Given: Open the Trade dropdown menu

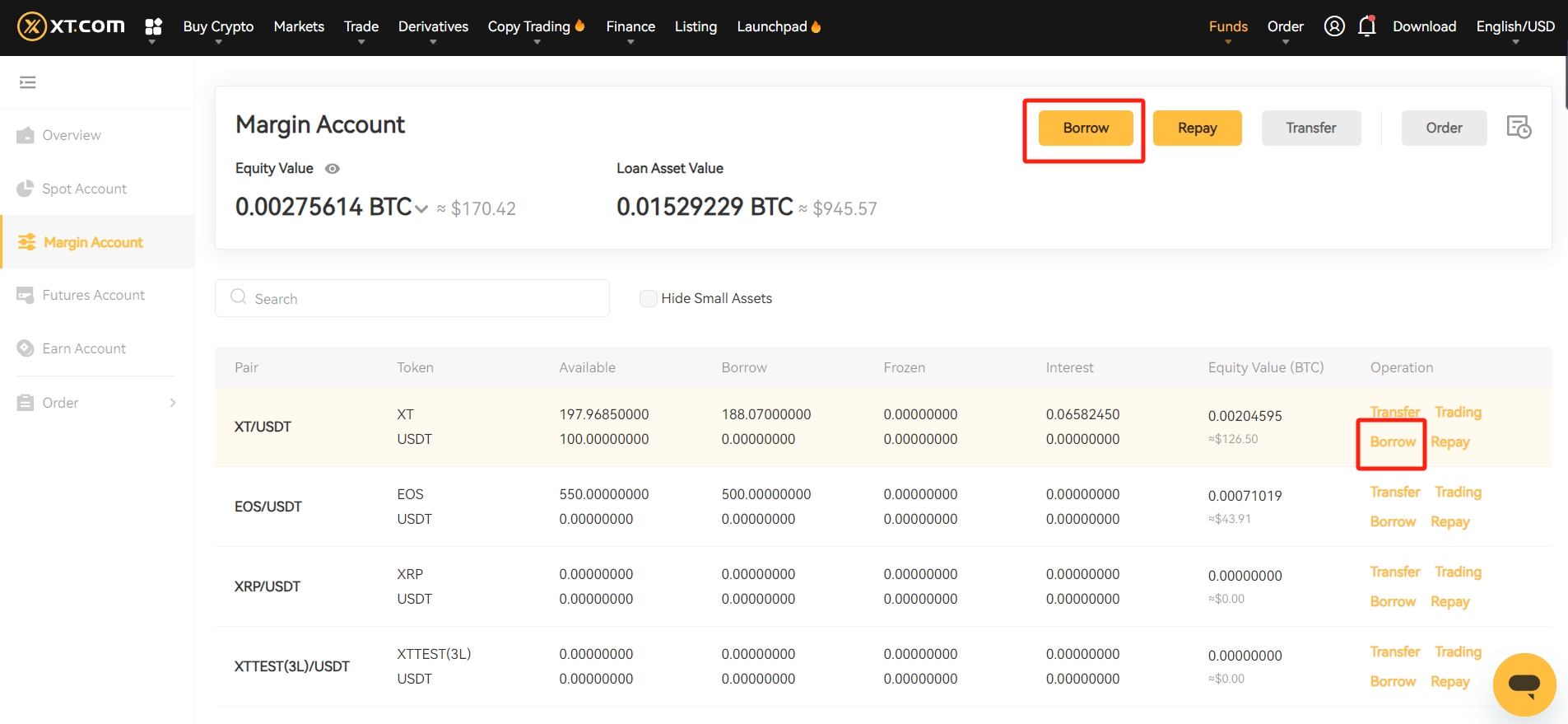Looking at the screenshot, I should (361, 26).
